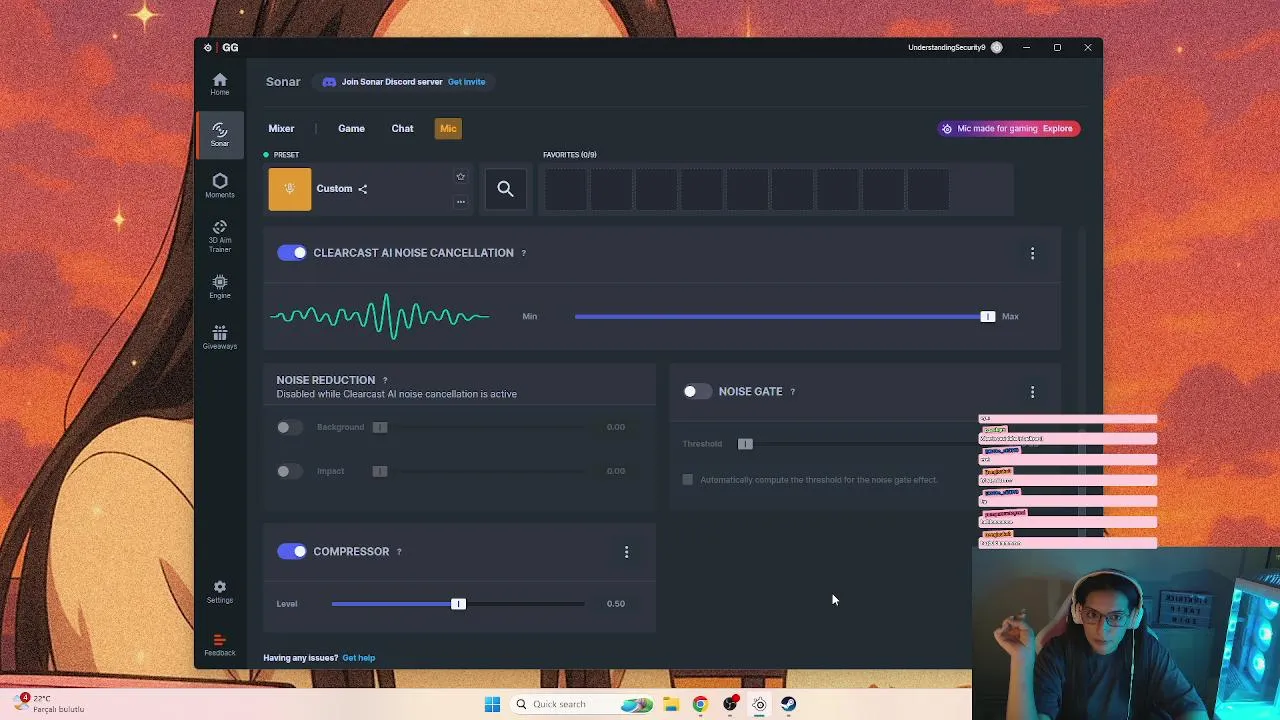
Task: Switch to the Chat tab
Action: click(x=402, y=129)
